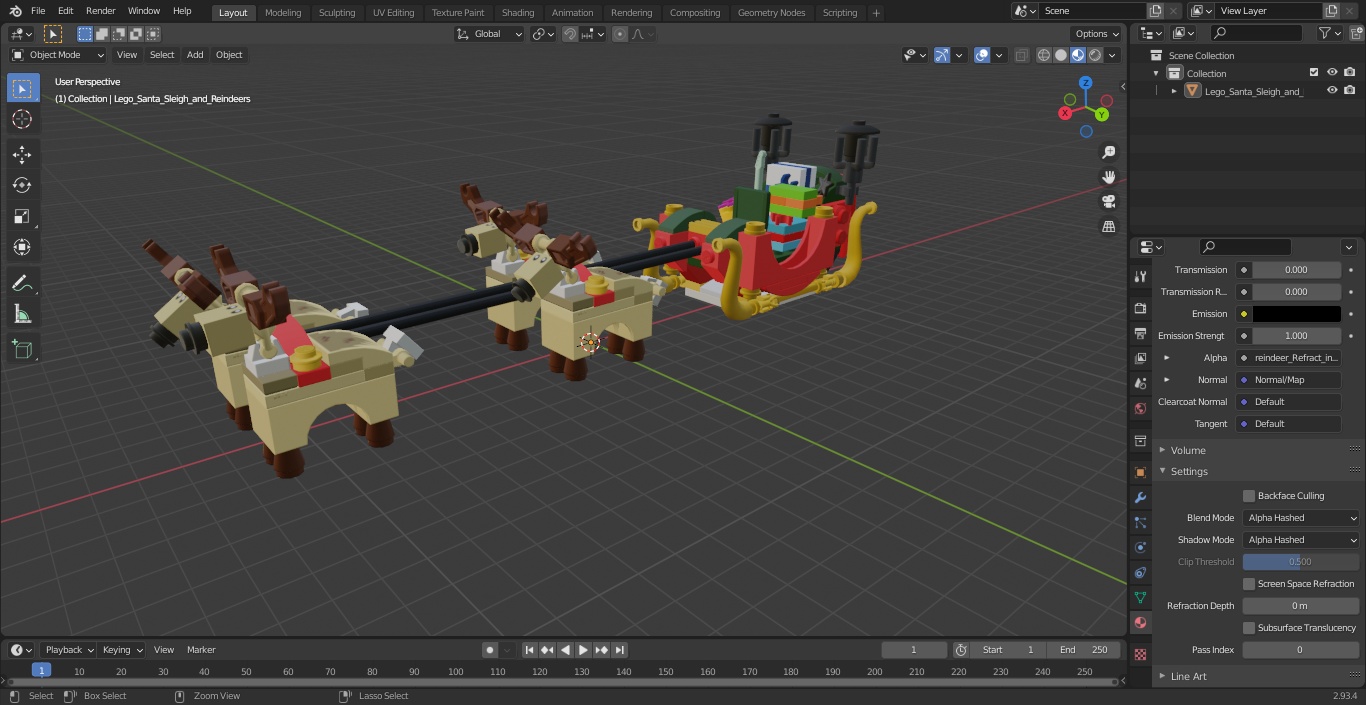Click the Marker timeline menu
Image resolution: width=1366 pixels, height=705 pixels.
(x=201, y=650)
